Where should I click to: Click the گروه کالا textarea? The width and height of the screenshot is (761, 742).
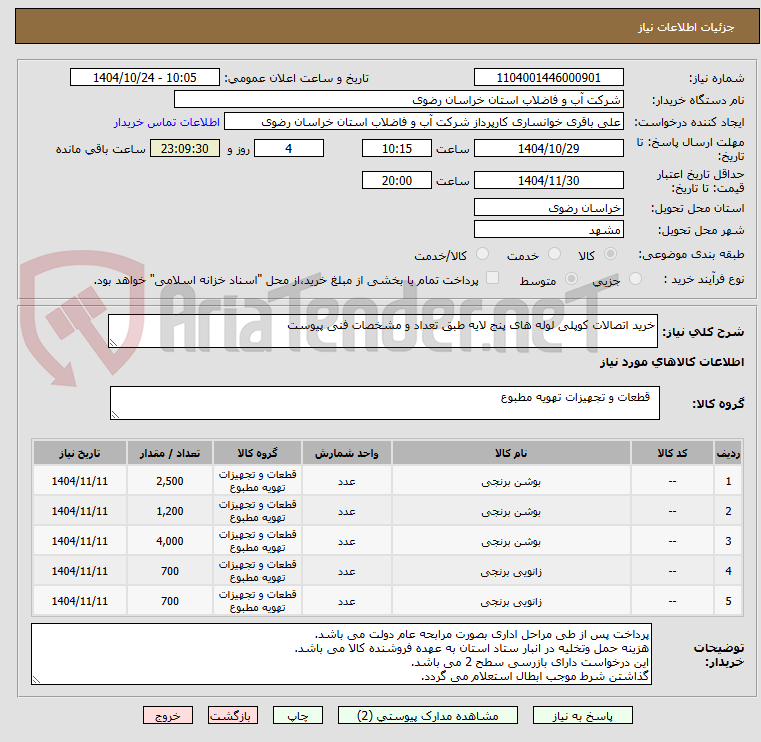(x=384, y=403)
